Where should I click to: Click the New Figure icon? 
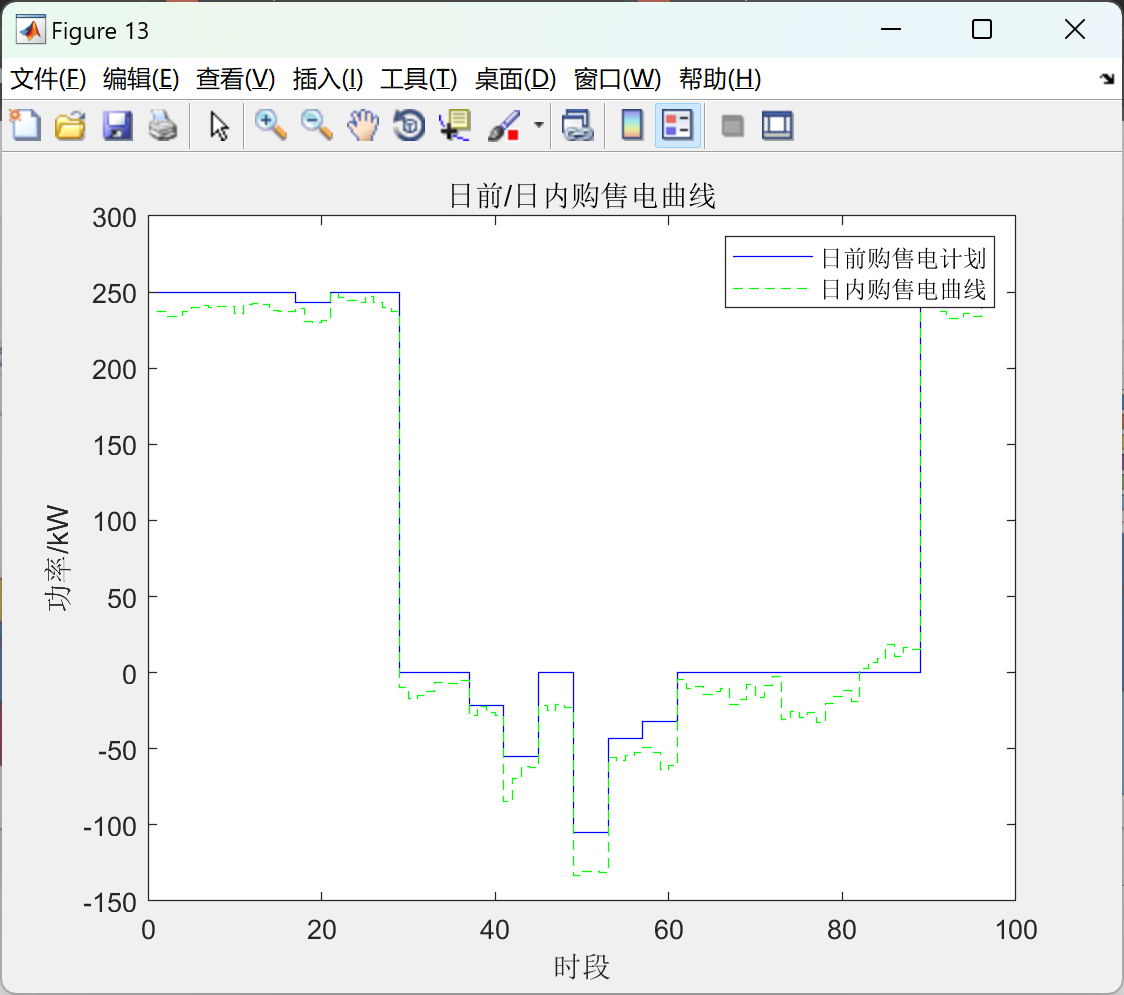click(25, 125)
